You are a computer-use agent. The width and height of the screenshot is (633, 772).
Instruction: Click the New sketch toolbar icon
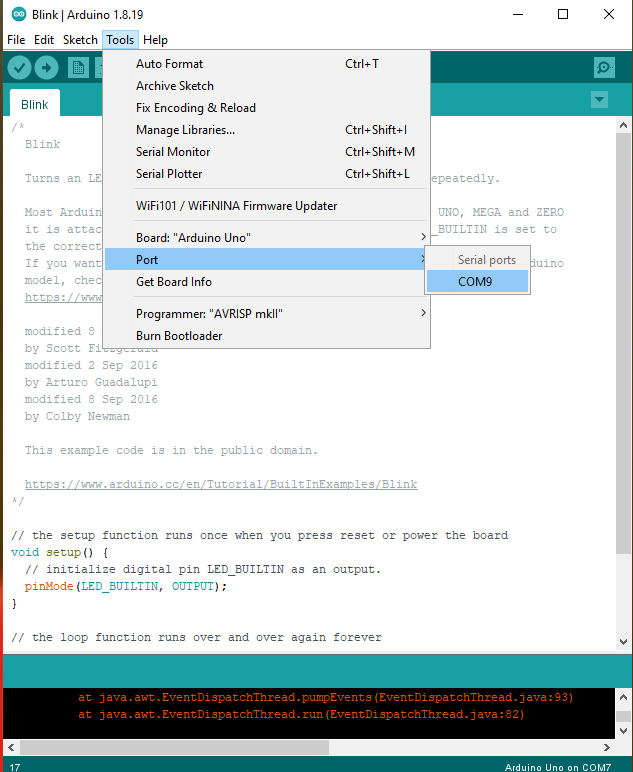[78, 67]
